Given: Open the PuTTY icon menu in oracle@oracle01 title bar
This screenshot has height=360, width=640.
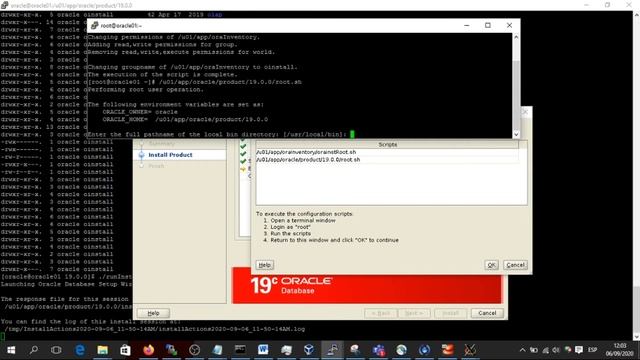Looking at the screenshot, I should 4,5.
